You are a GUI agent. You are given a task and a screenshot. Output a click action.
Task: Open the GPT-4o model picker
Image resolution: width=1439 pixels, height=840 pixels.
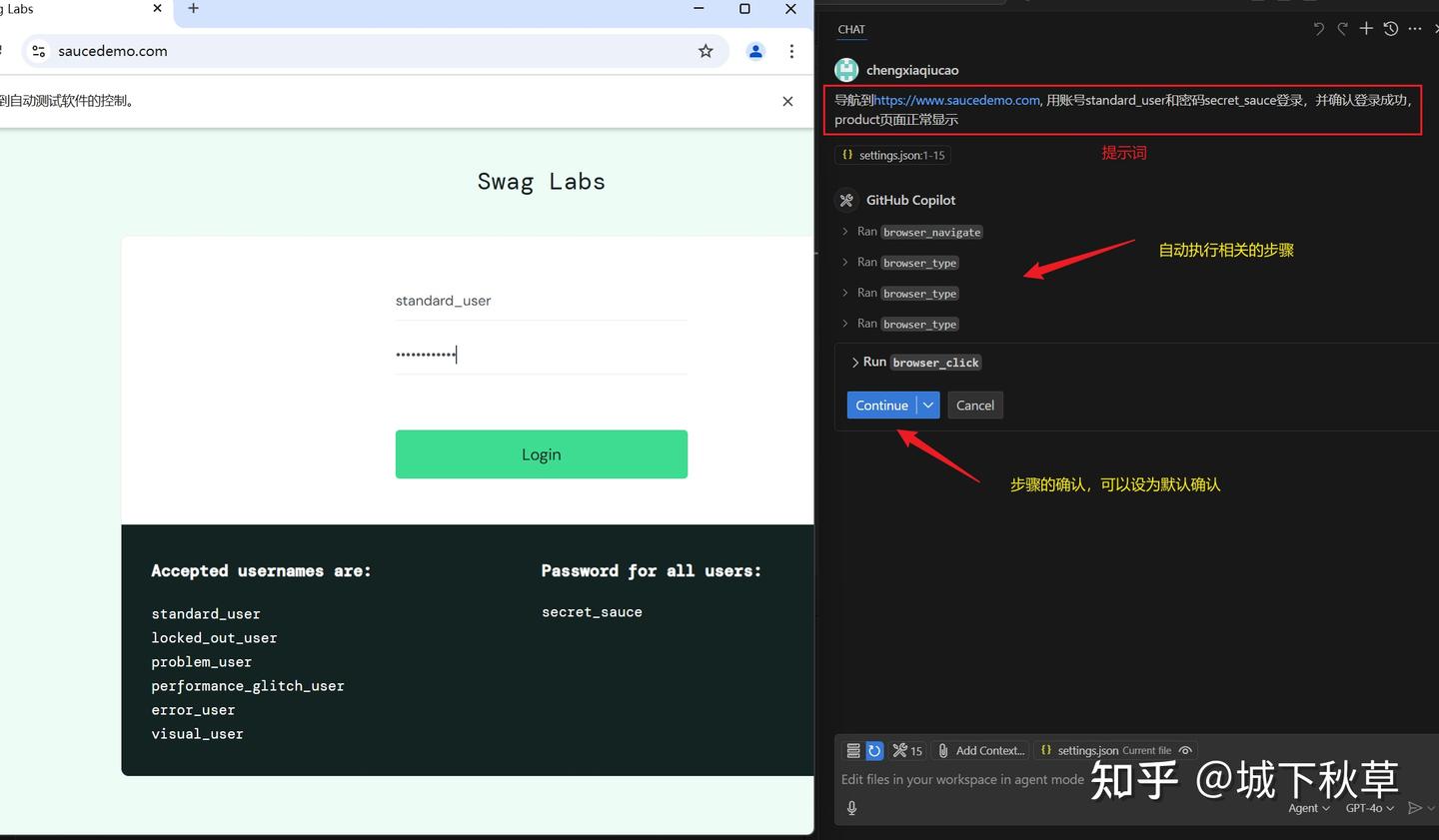(x=1368, y=808)
